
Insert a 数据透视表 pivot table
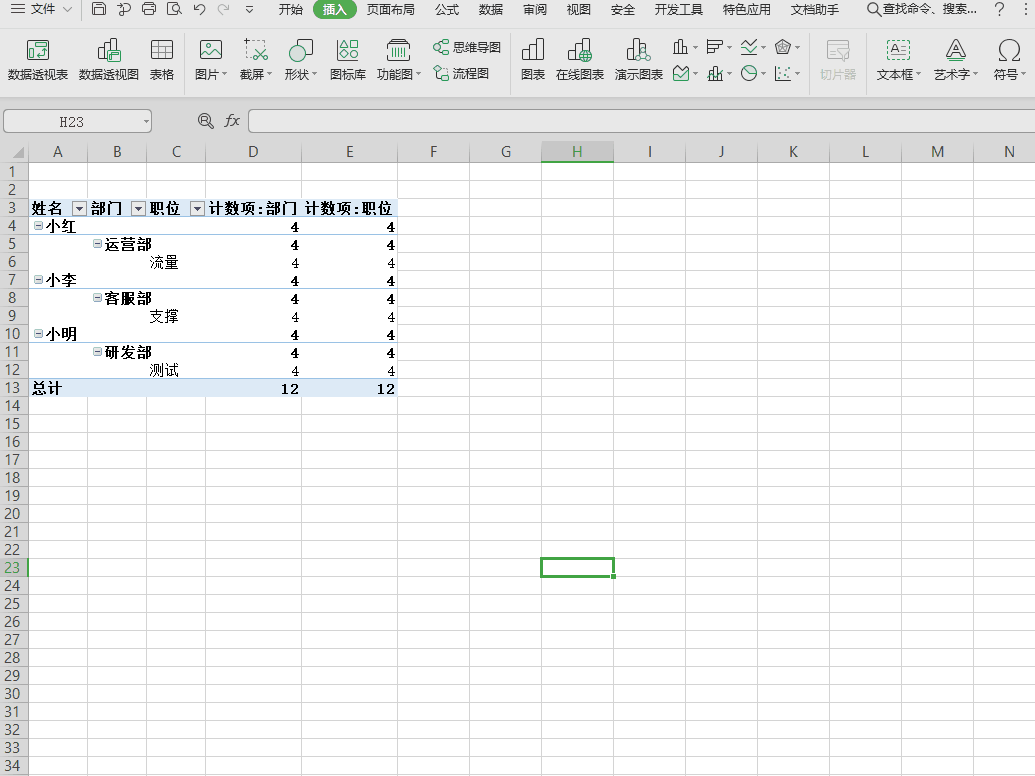coord(38,59)
